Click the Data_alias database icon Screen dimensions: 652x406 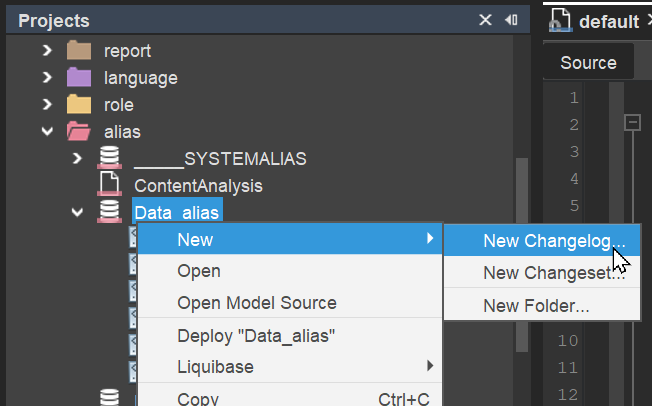point(109,211)
